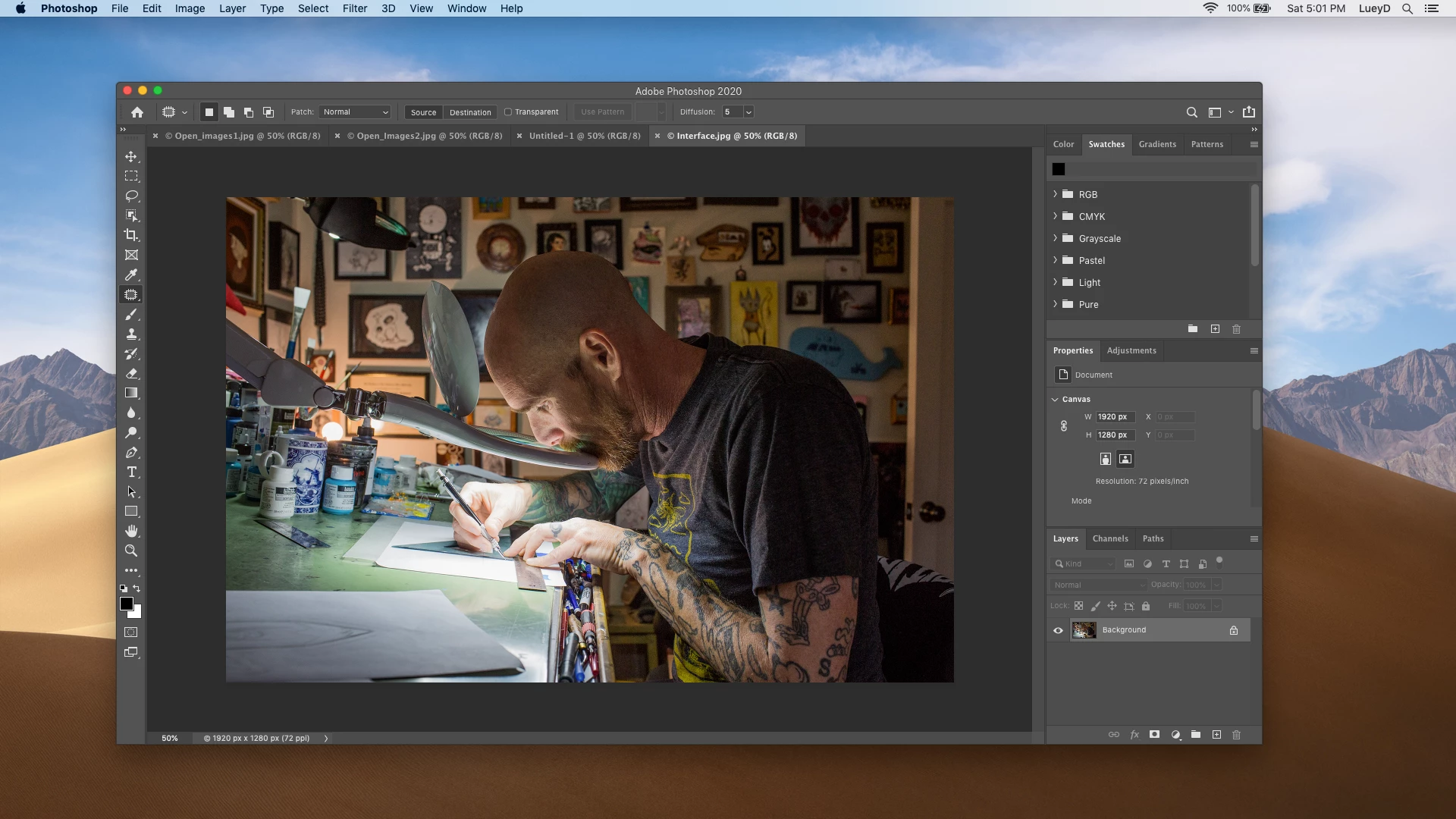Collapse the Canvas section

[x=1055, y=400]
